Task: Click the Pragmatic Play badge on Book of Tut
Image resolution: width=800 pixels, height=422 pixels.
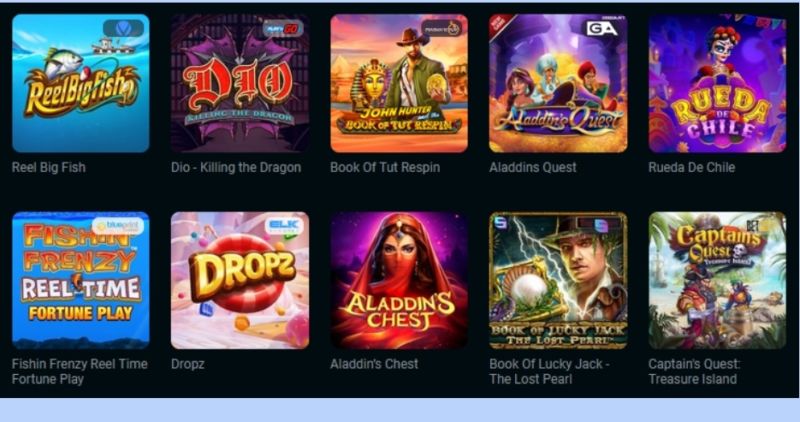Action: point(441,29)
